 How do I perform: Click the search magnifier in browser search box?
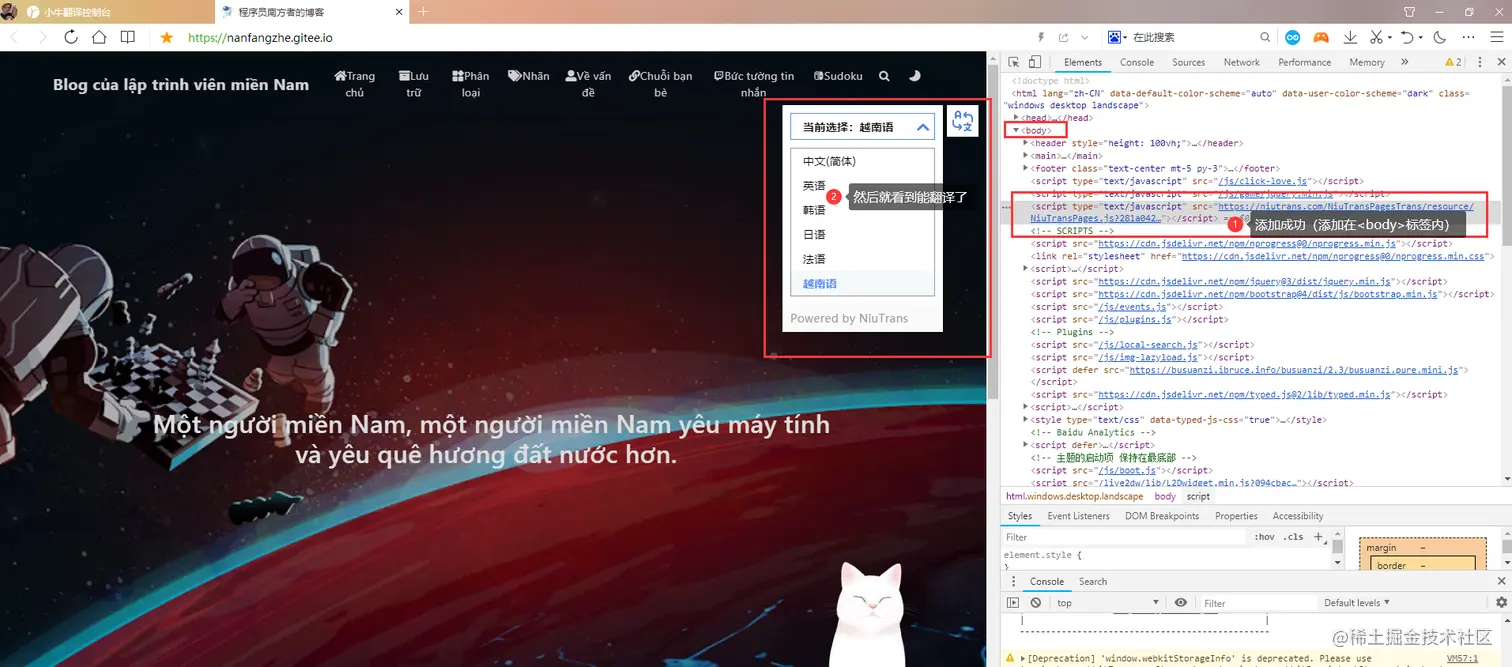(1265, 37)
